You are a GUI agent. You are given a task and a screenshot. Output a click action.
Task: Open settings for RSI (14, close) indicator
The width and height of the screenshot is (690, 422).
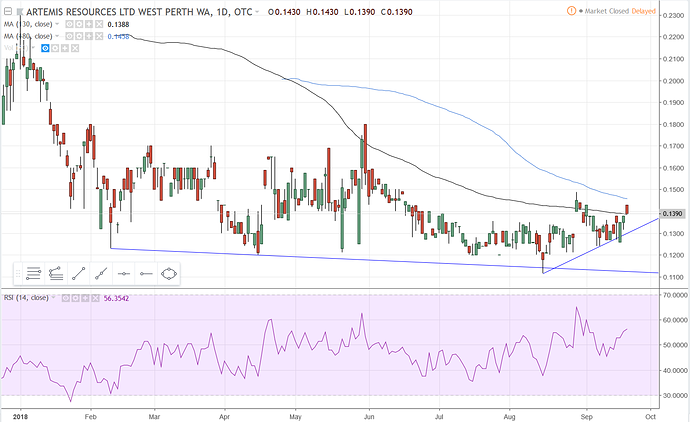click(x=75, y=298)
